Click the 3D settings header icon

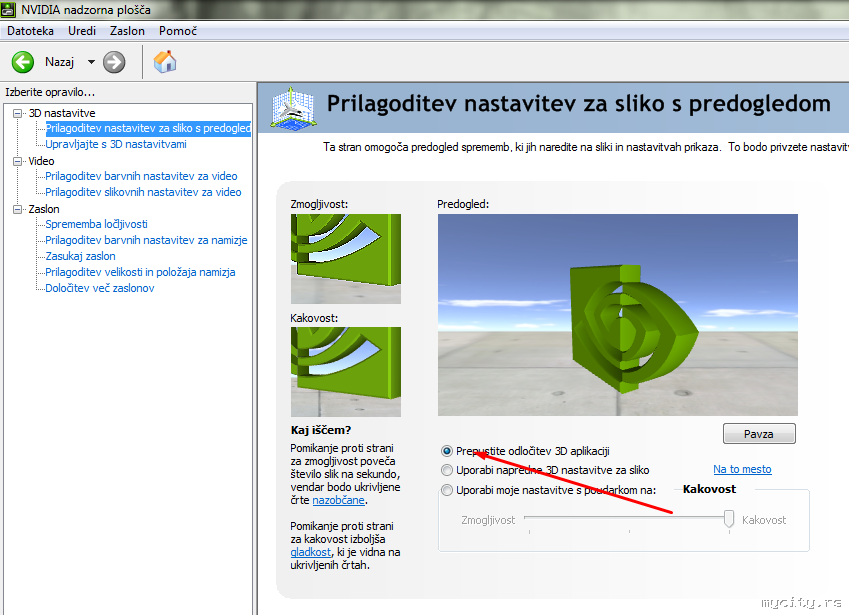click(x=293, y=108)
